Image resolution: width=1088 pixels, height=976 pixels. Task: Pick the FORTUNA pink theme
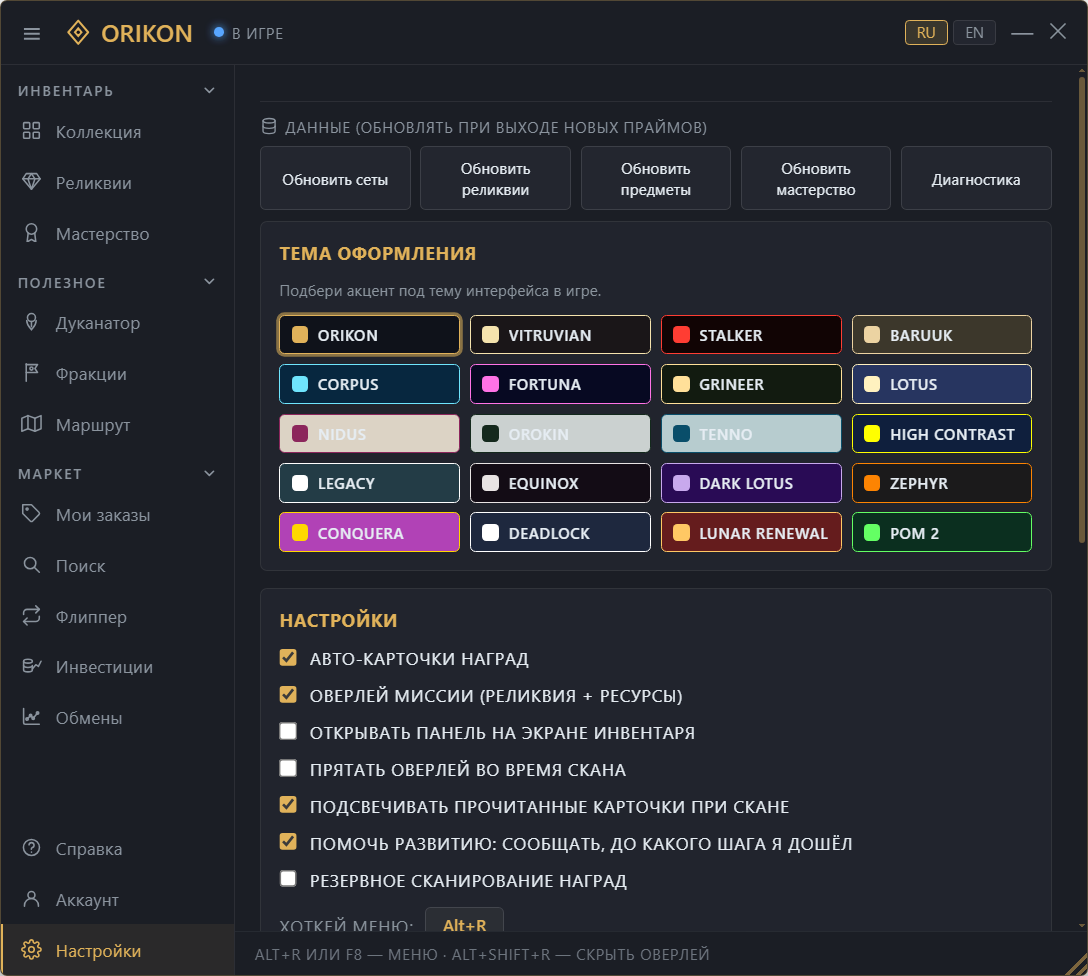point(560,384)
